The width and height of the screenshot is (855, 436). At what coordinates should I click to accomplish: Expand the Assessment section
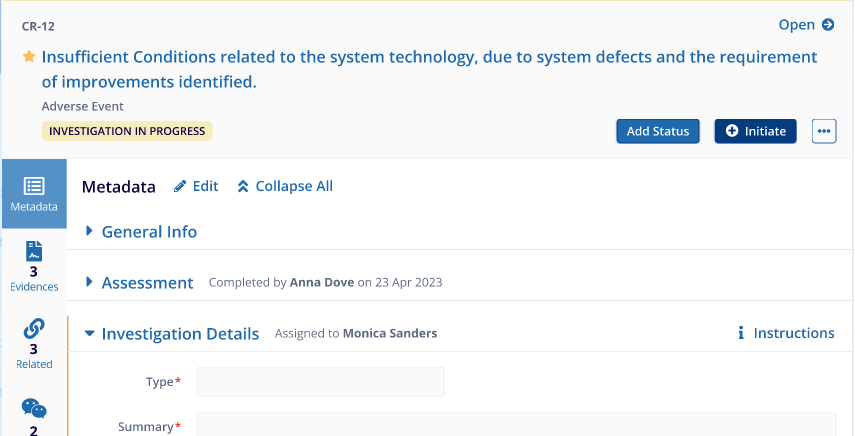tap(90, 282)
